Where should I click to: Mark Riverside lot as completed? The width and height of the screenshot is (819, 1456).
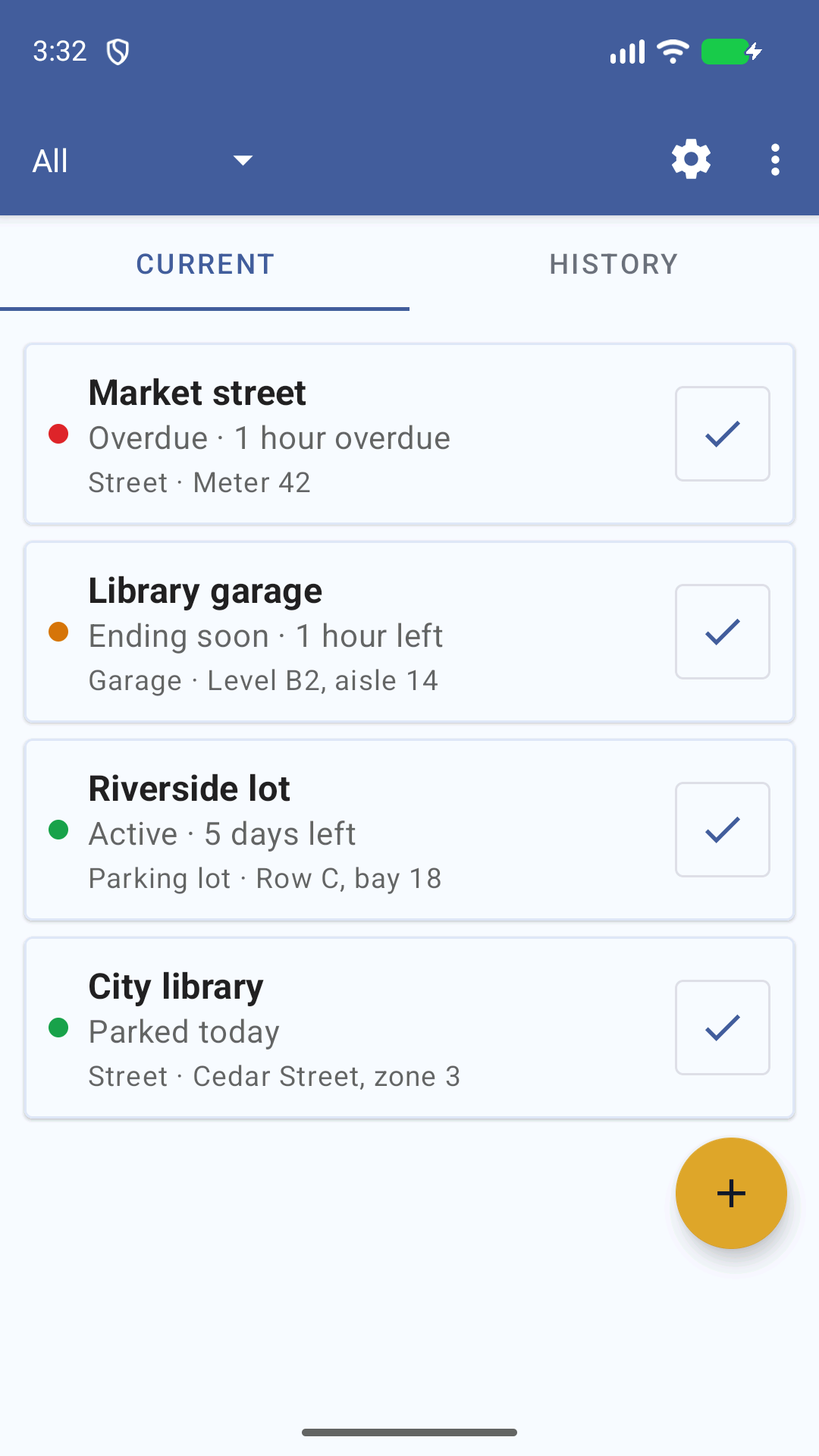point(723,830)
